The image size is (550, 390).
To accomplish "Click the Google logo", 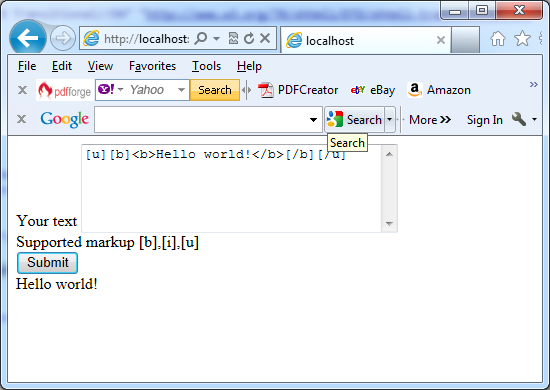I will [65, 119].
